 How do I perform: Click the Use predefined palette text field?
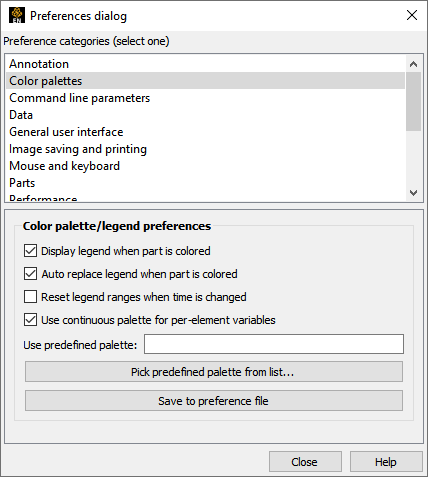click(x=274, y=344)
